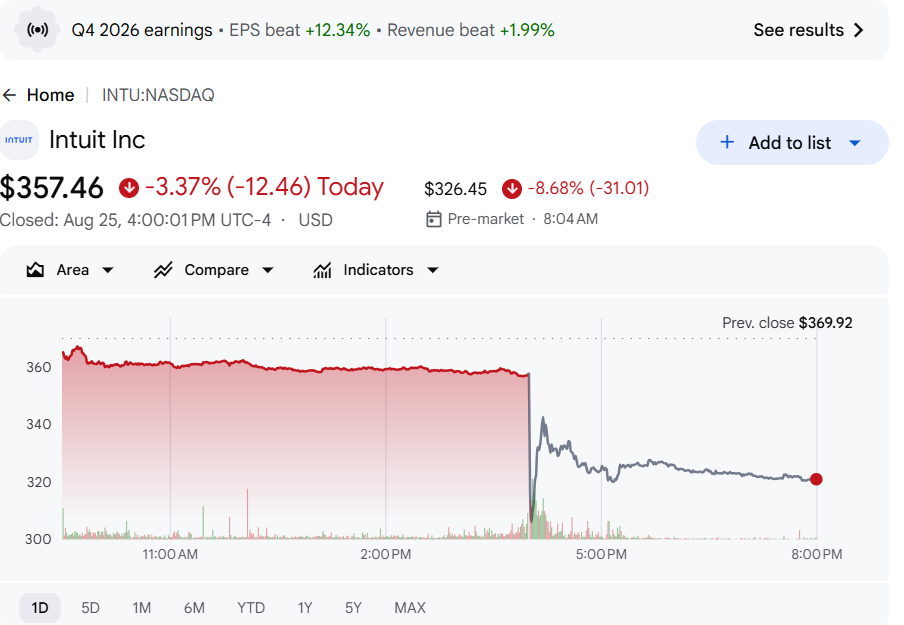Viewport: 904px width, 625px height.
Task: Click the Indicators chart icon
Action: point(322,270)
